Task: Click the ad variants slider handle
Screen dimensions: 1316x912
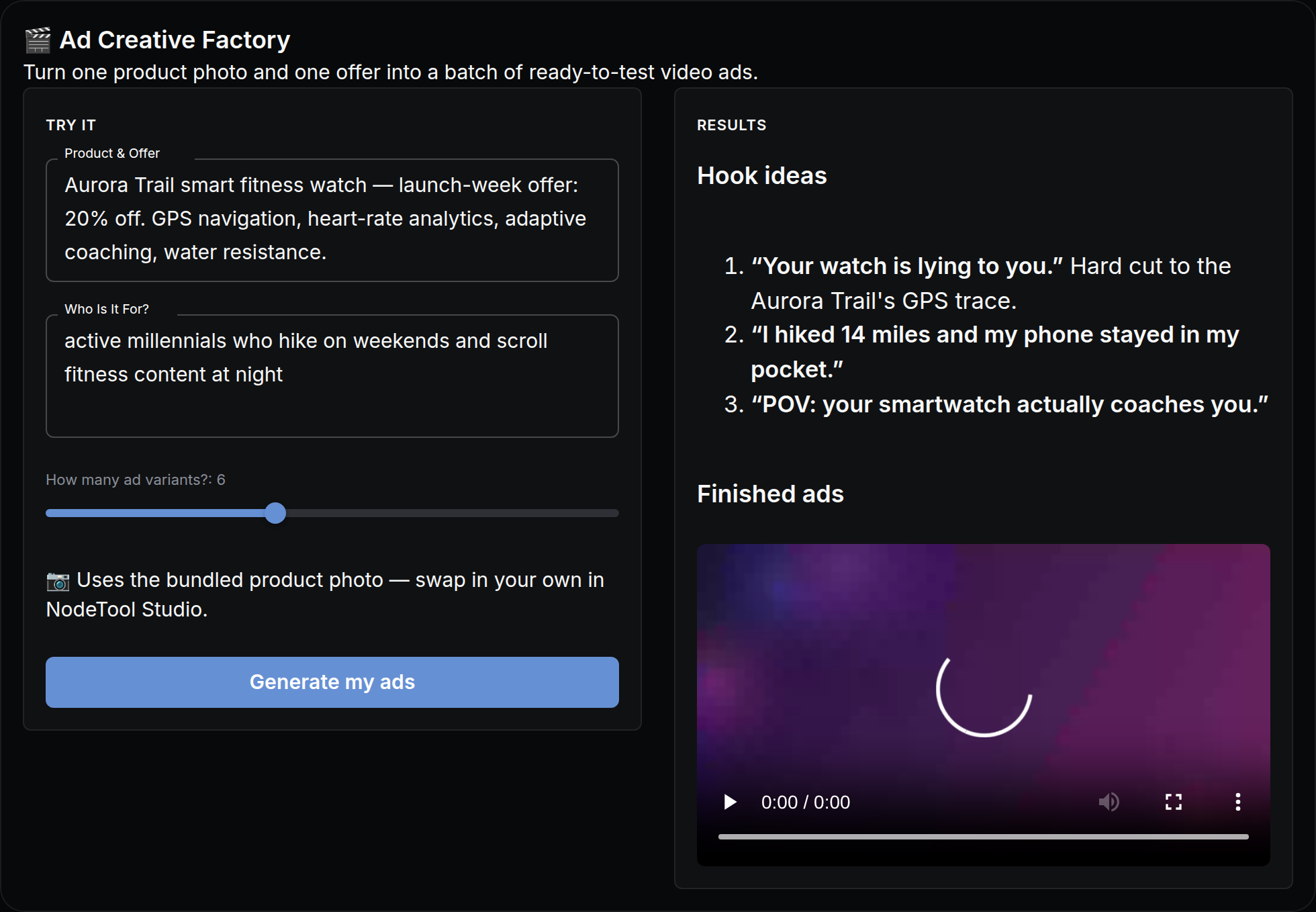Action: click(275, 513)
